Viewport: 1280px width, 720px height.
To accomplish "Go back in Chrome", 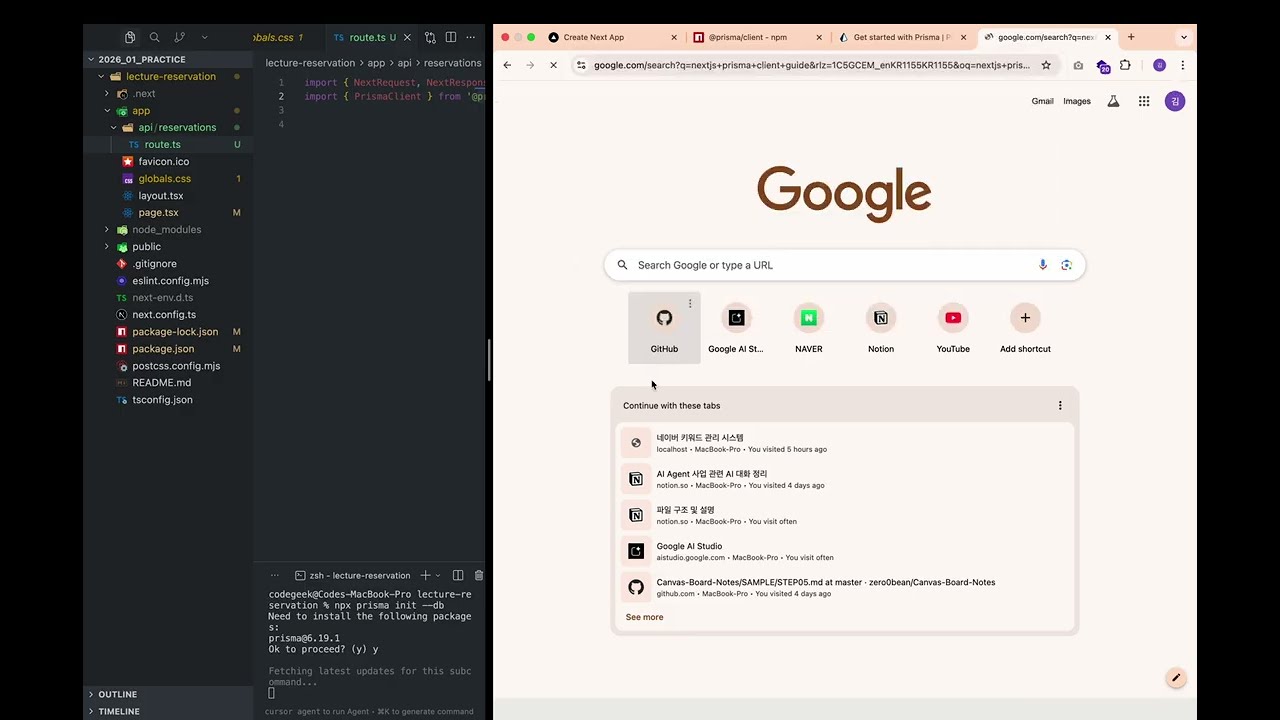I will coord(507,65).
